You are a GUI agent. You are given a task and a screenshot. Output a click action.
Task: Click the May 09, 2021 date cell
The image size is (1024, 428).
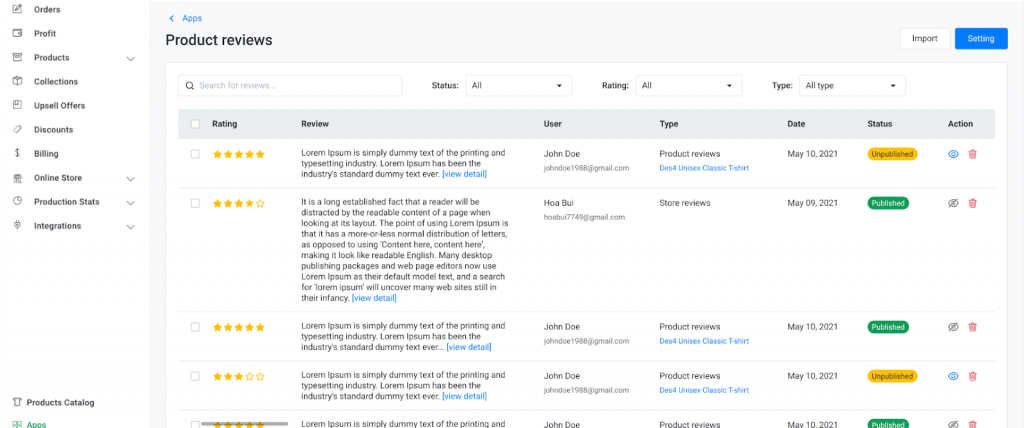point(812,203)
